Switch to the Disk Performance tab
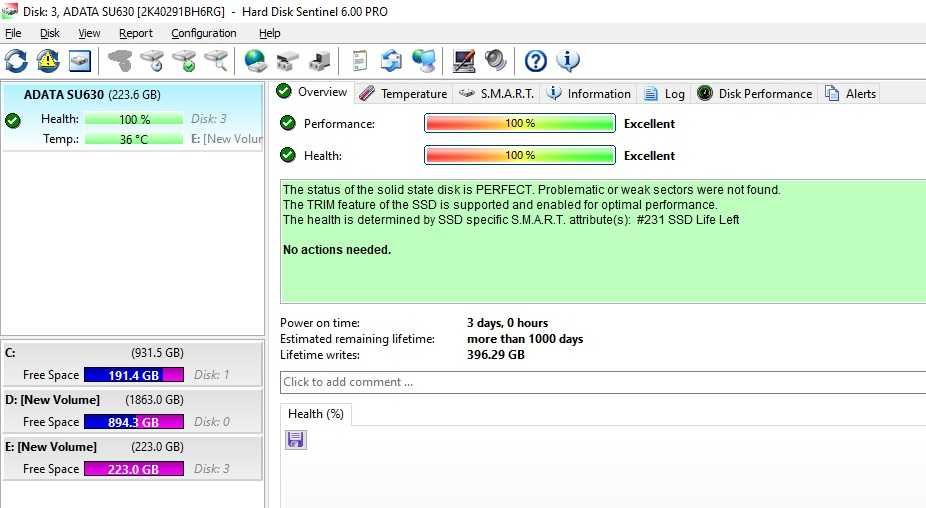Screen dimensions: 926x508 click(x=754, y=94)
